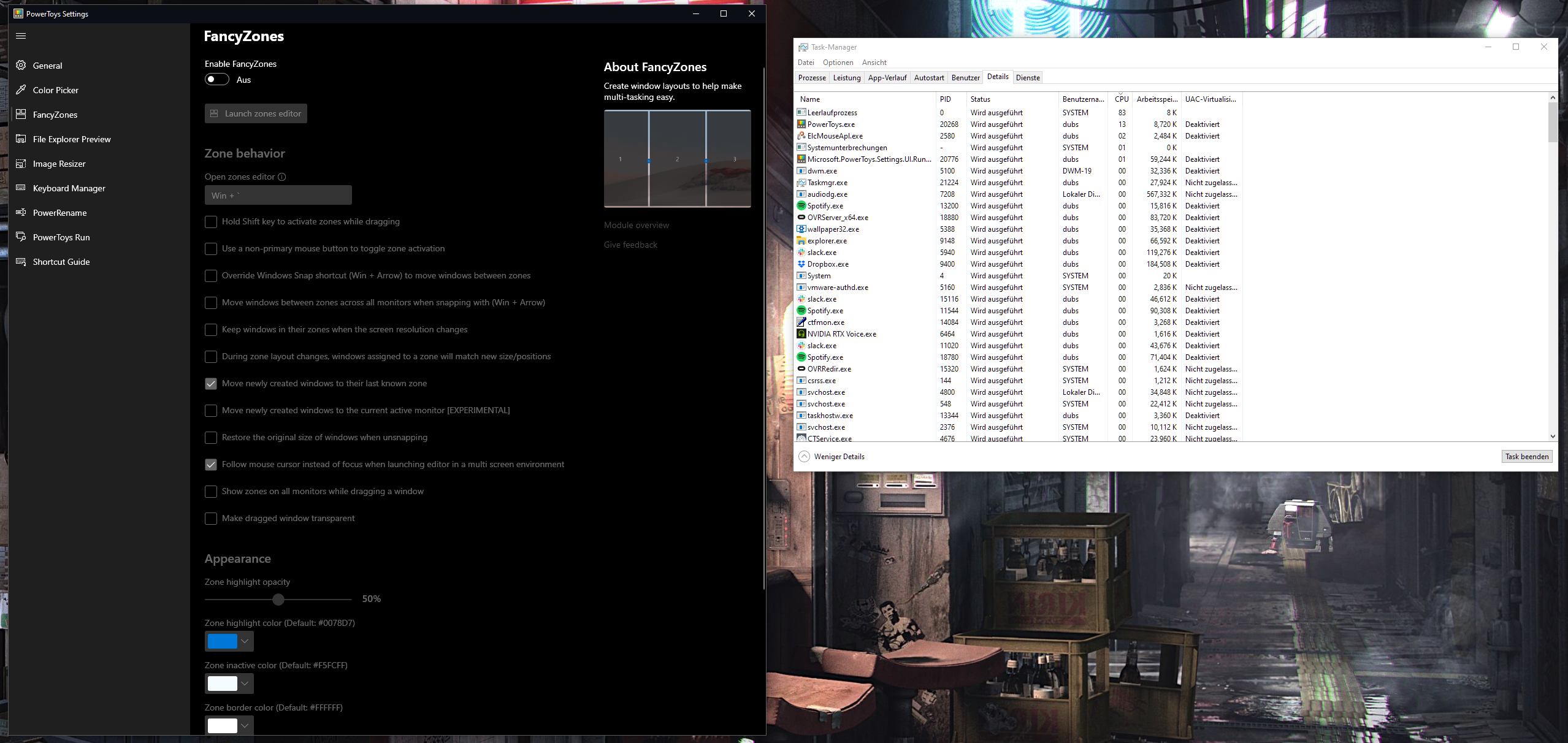Expand Zone highlight color dropdown
Screen dimensions: 1568x743
coord(245,641)
